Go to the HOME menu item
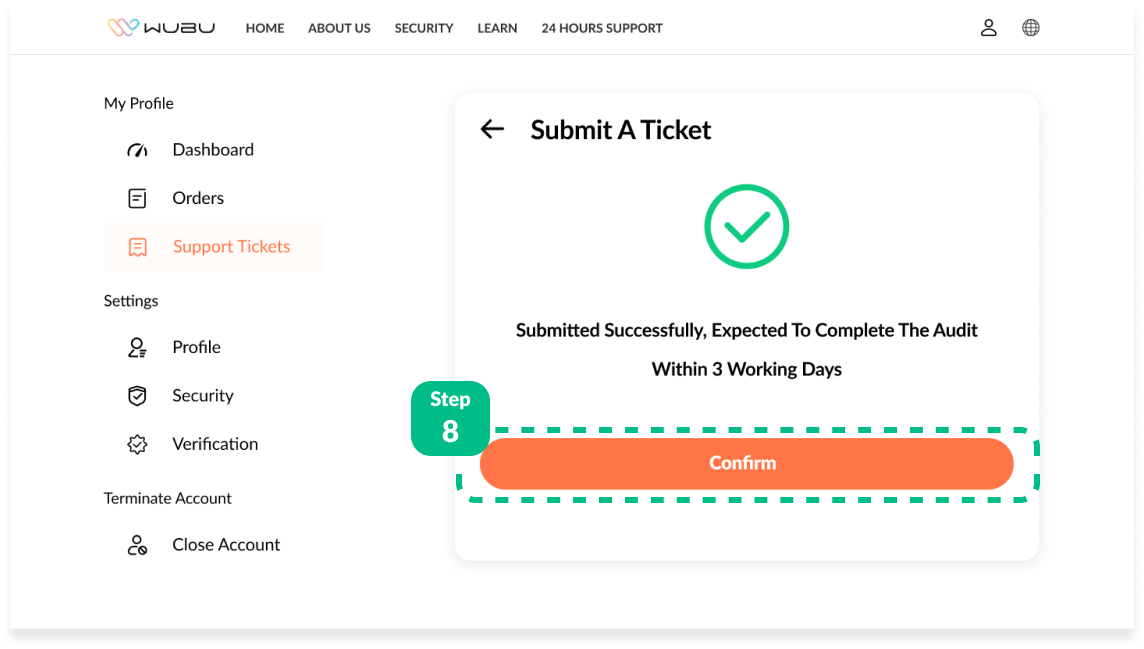Screen dimensions: 1144x649 tap(265, 28)
